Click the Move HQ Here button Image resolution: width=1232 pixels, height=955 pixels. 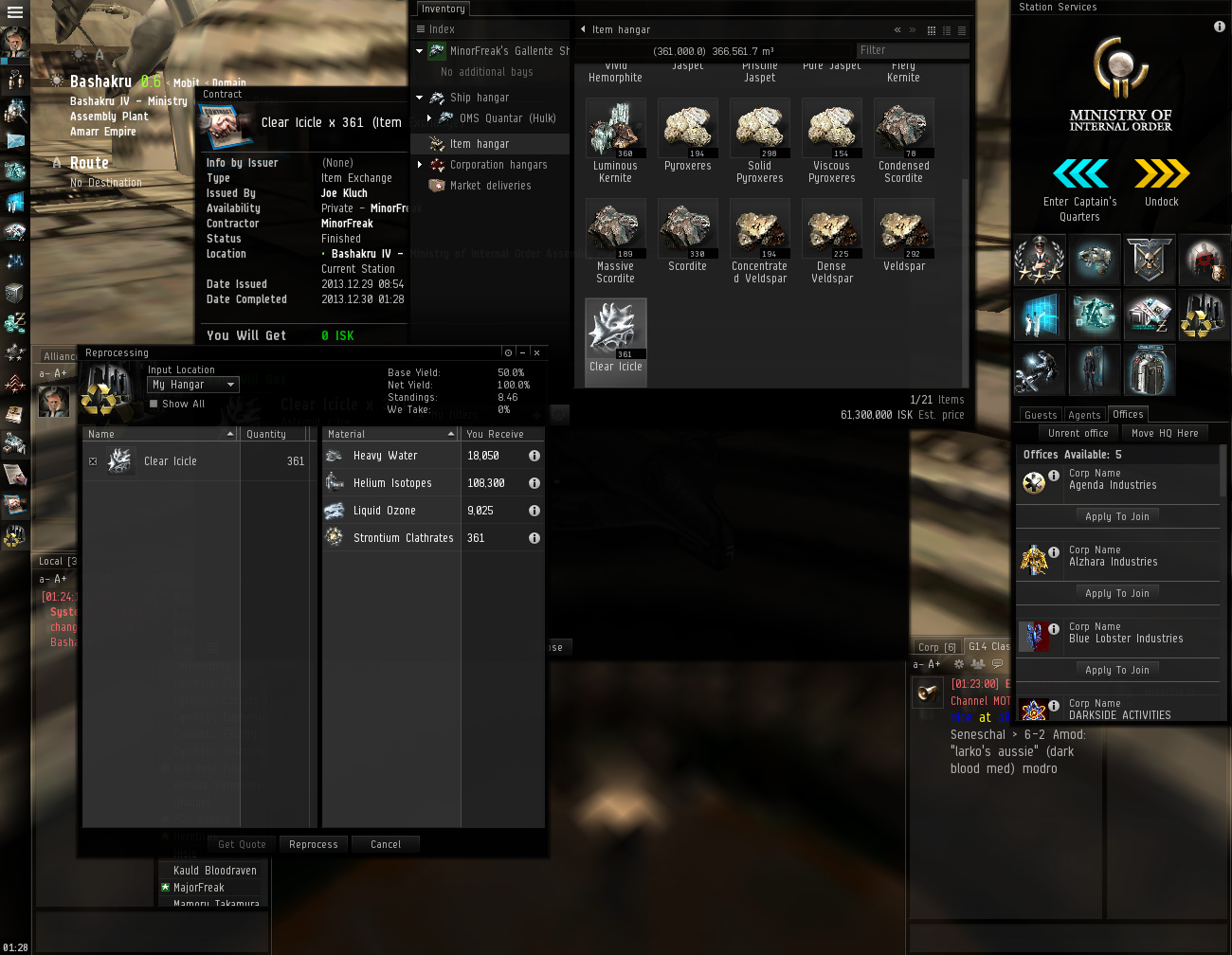click(x=1165, y=433)
